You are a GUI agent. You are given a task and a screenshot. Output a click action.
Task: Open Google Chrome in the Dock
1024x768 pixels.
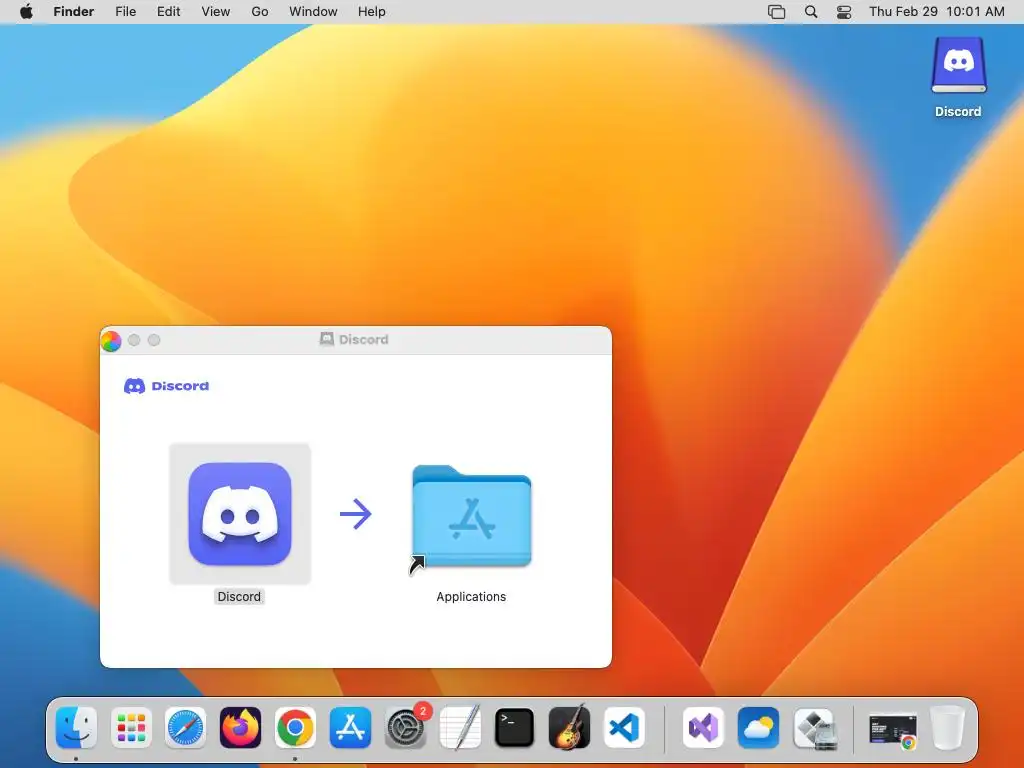[295, 727]
